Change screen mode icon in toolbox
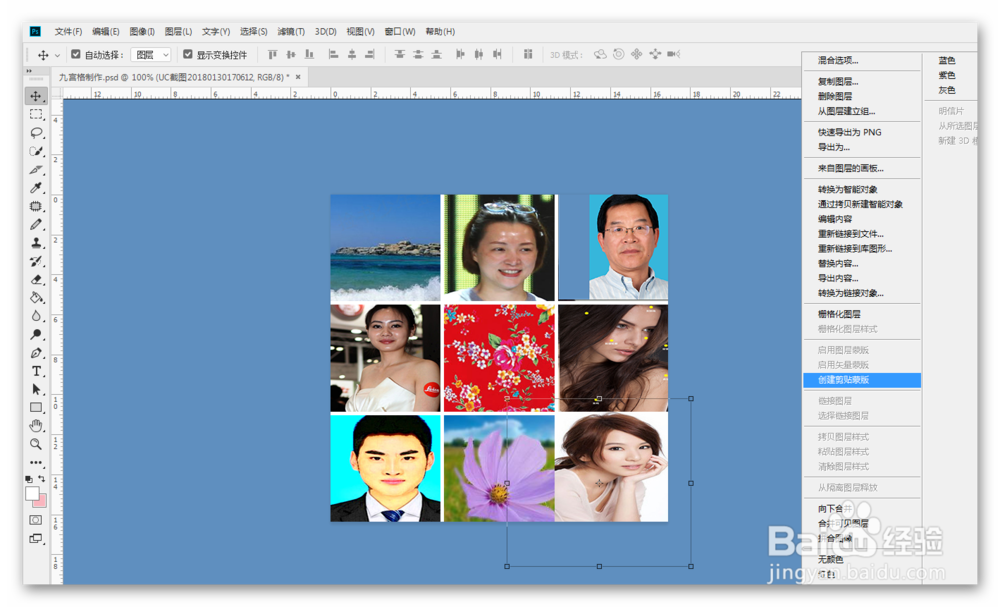This screenshot has height=607, width=1000. [x=36, y=539]
